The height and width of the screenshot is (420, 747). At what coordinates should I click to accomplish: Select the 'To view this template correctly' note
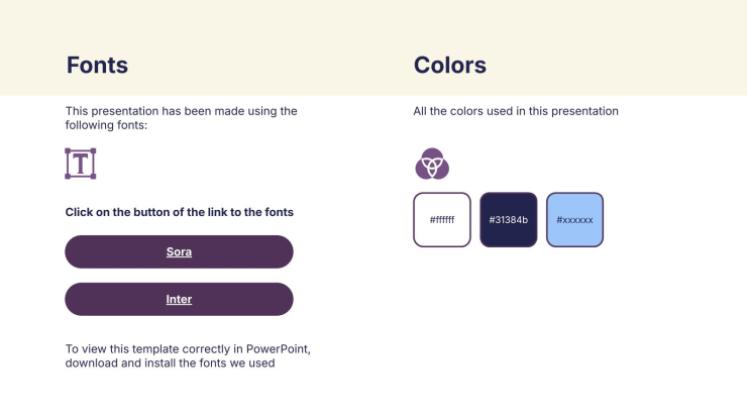click(x=187, y=356)
